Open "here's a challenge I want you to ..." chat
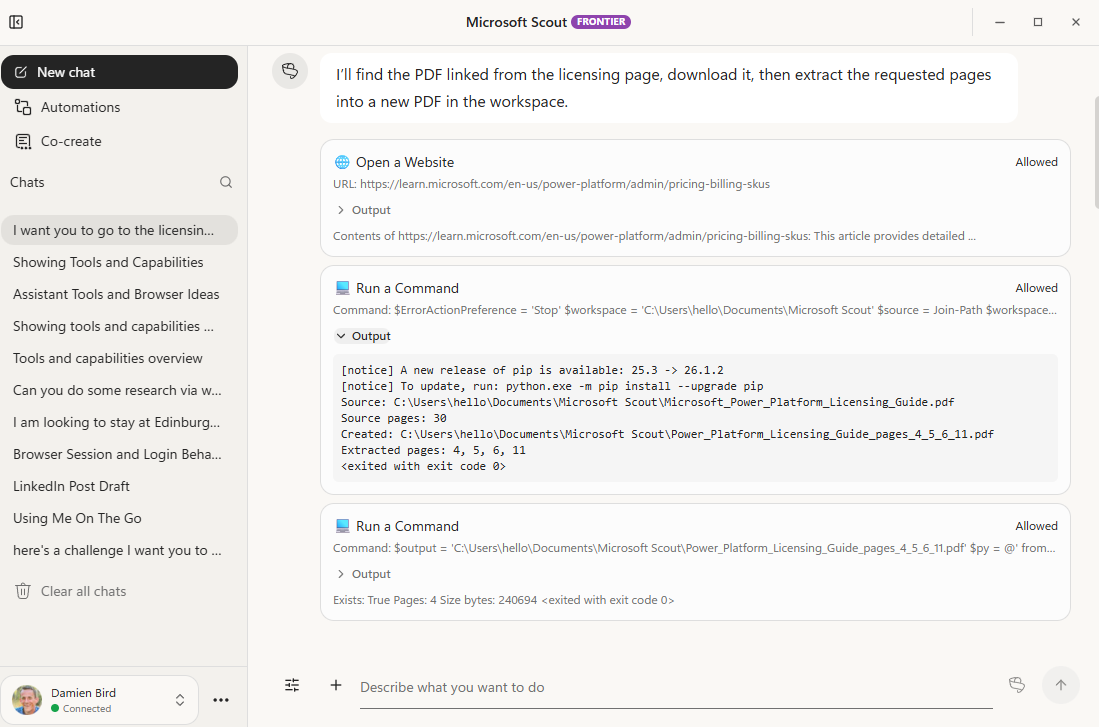The width and height of the screenshot is (1099, 727). (x=119, y=550)
